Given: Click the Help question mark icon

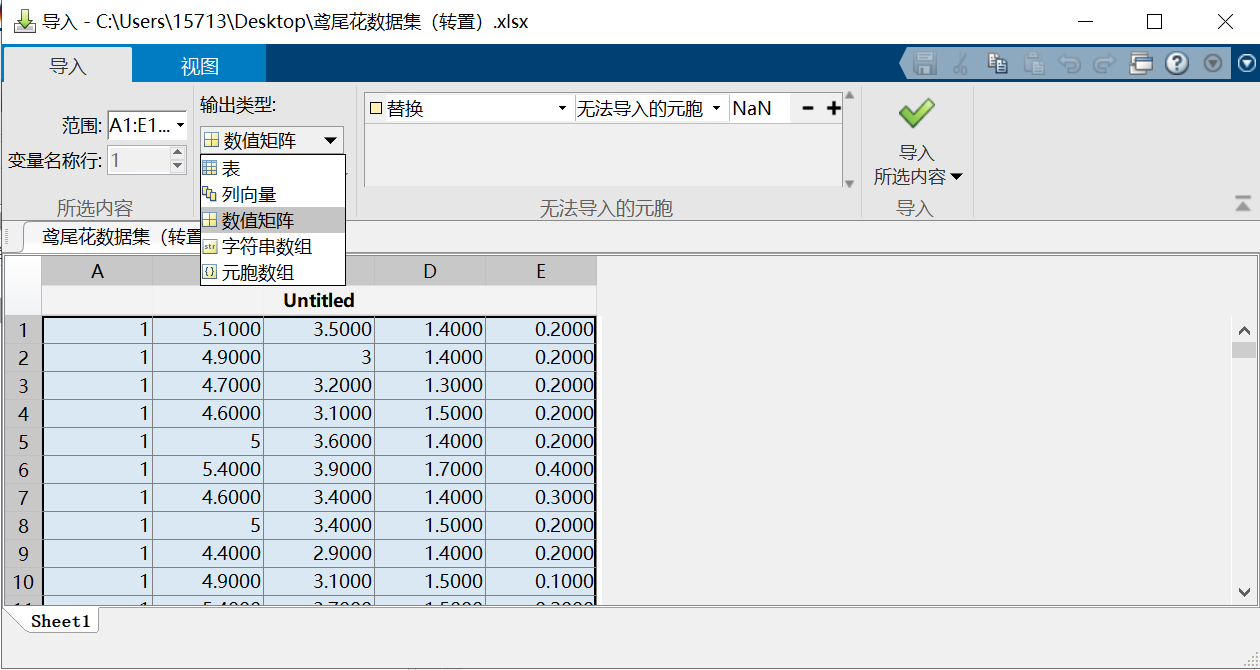Looking at the screenshot, I should [1177, 63].
